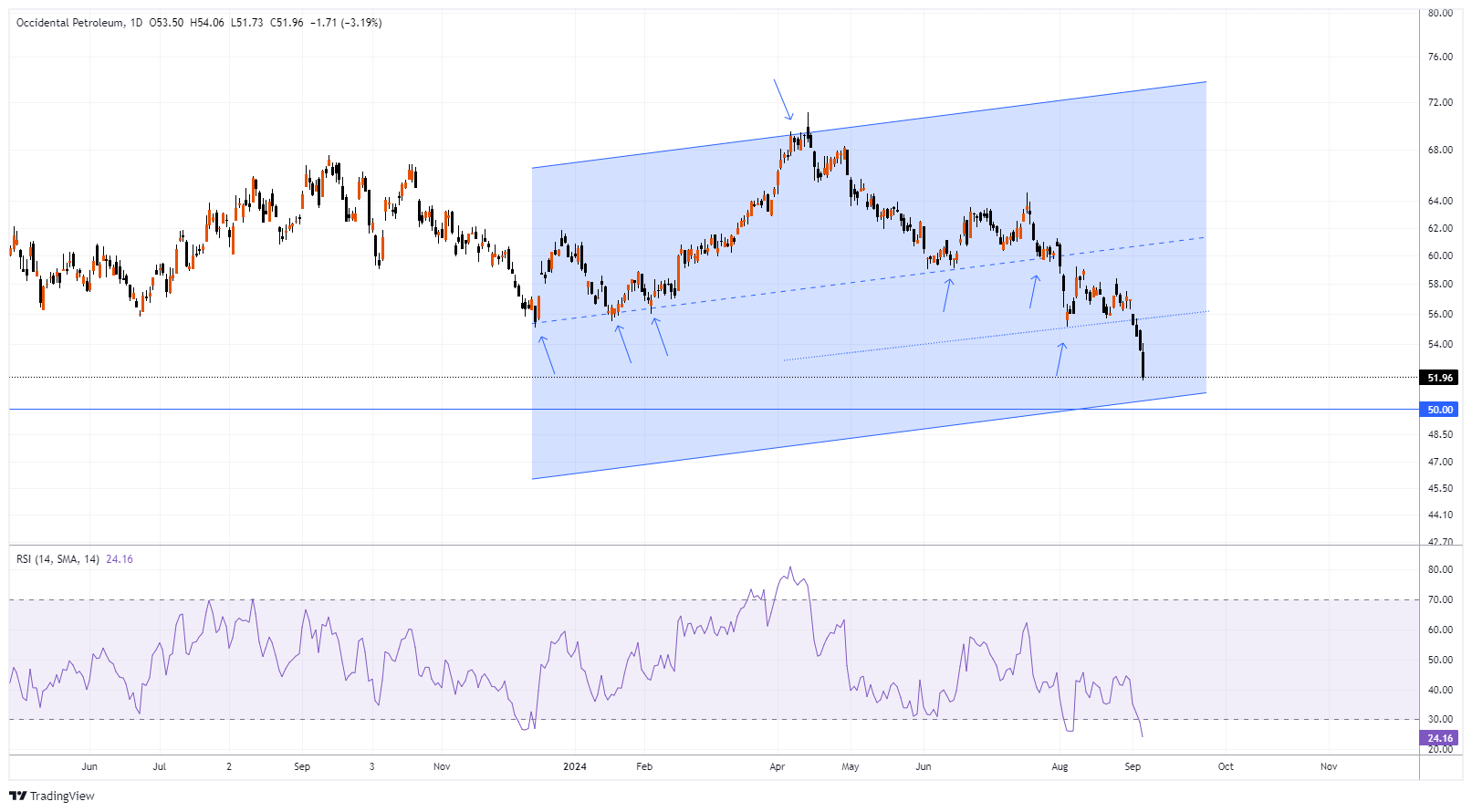Click the 58.00 price axis label
This screenshot has height=812, width=1472.
pos(1440,284)
